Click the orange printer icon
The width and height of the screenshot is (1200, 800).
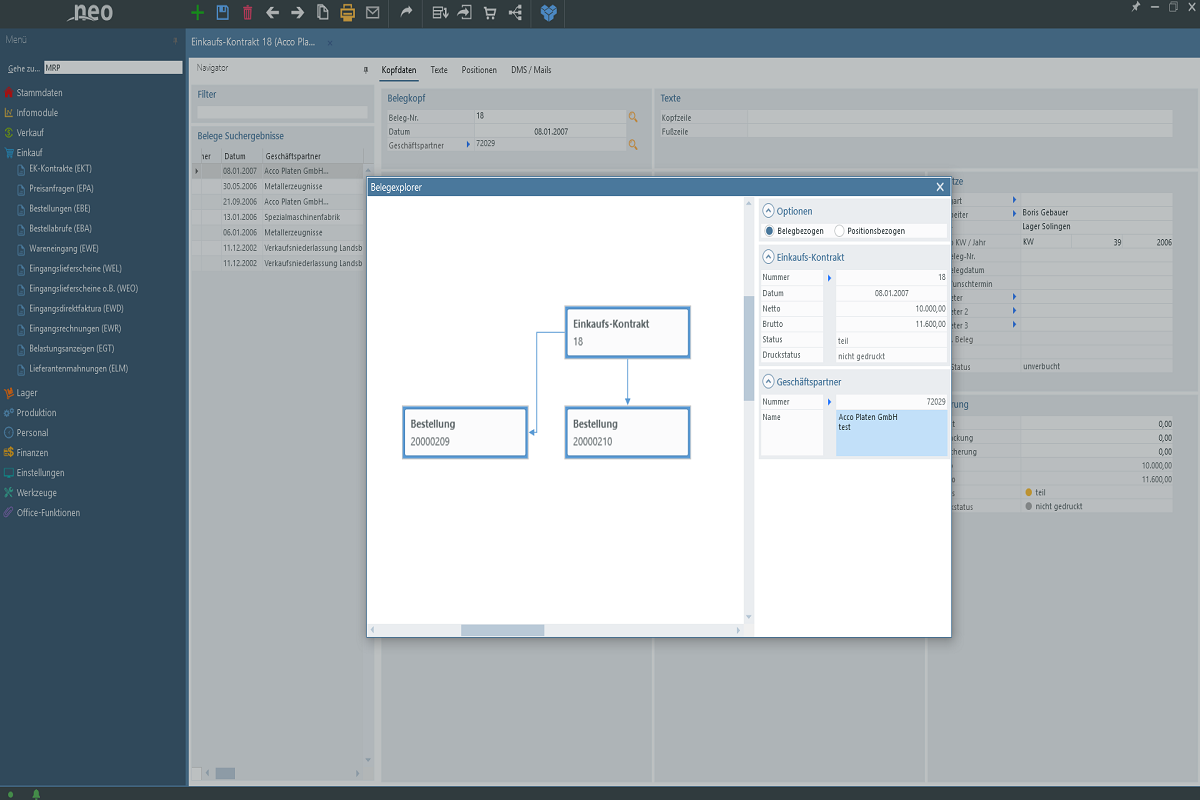(x=347, y=13)
